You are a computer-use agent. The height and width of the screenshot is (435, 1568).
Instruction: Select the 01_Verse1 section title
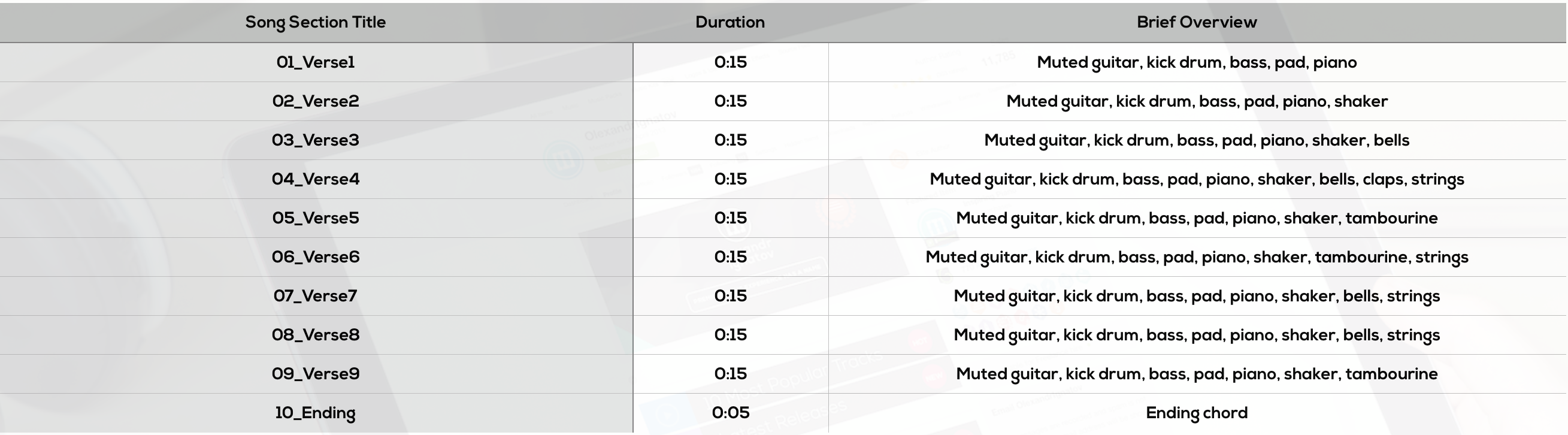pyautogui.click(x=315, y=62)
